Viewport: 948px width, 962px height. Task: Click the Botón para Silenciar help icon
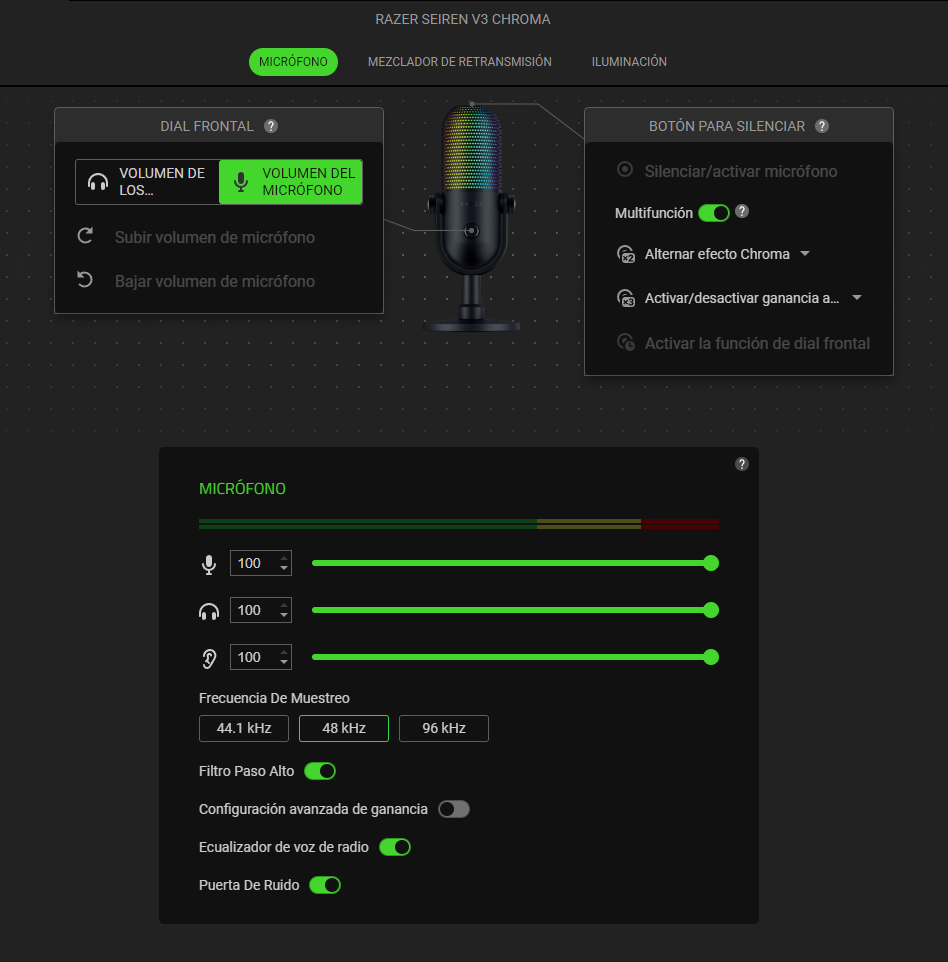(x=822, y=126)
